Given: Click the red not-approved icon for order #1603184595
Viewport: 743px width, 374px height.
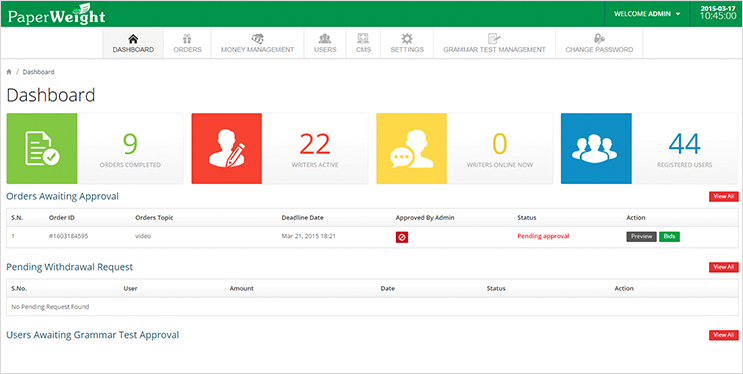Looking at the screenshot, I should click(402, 237).
